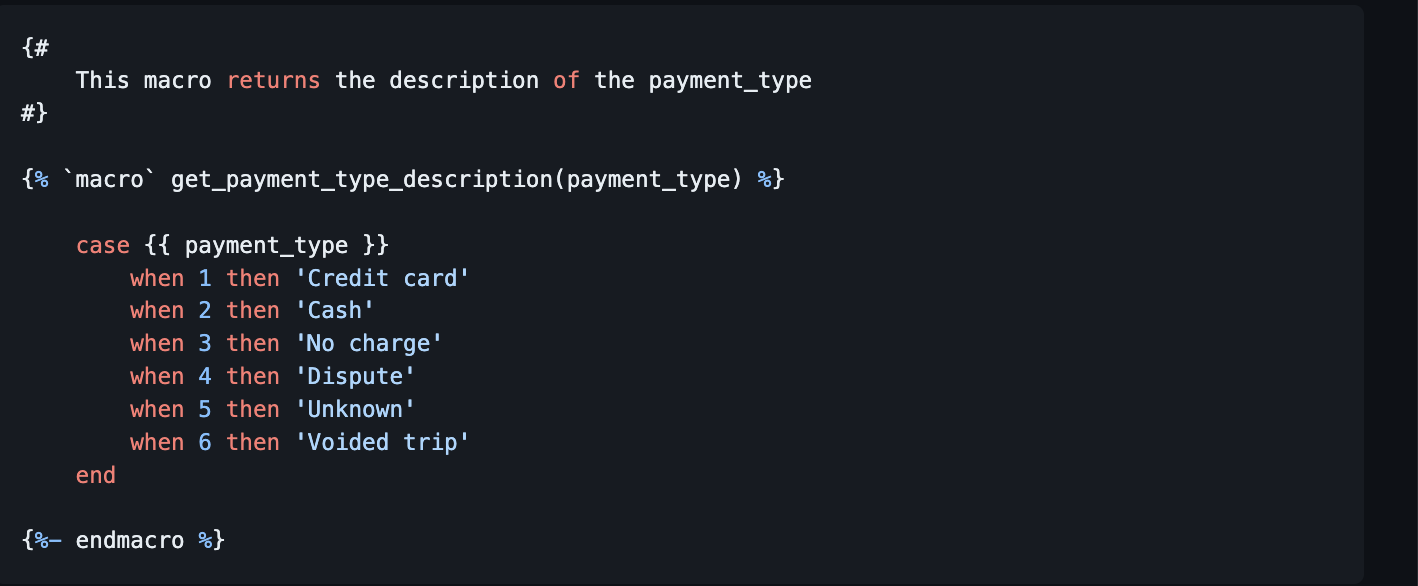This screenshot has width=1418, height=586.
Task: Click the 'Unknown' string literal
Action: click(355, 410)
